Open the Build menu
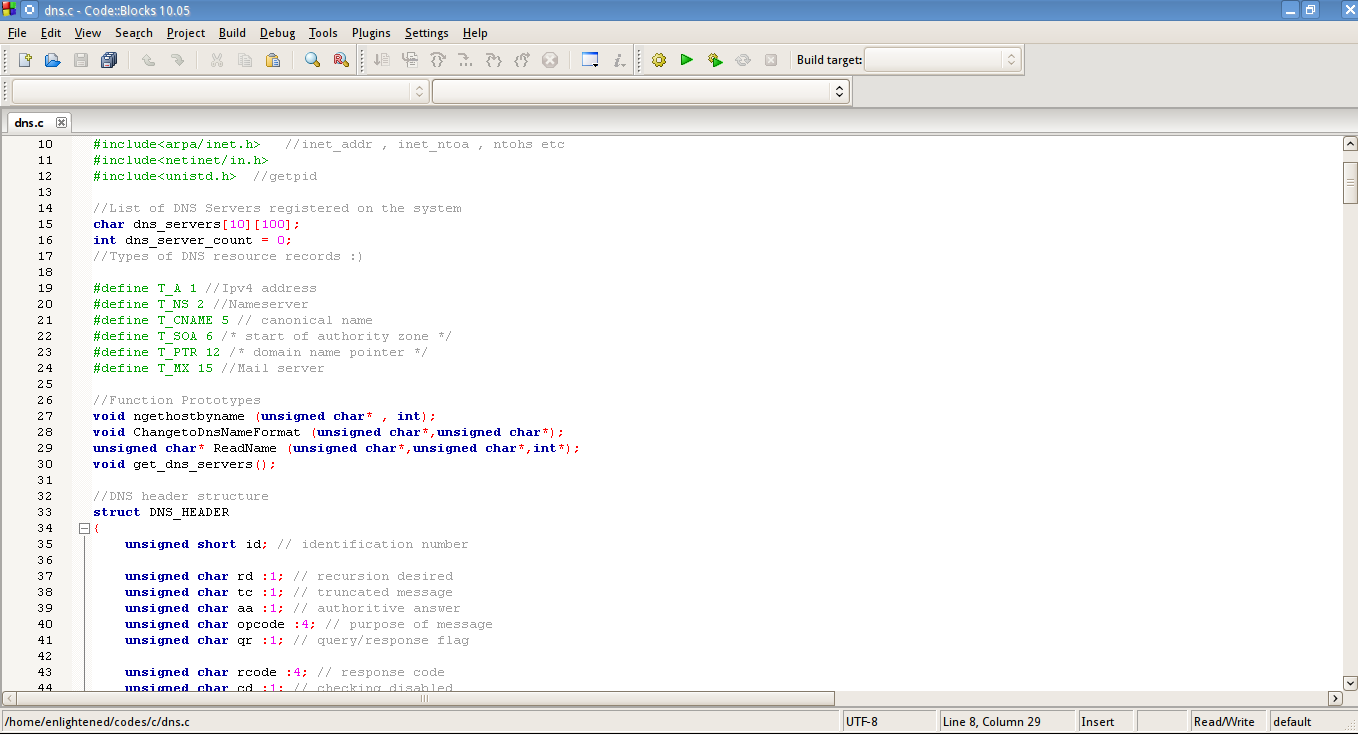The width and height of the screenshot is (1358, 735). (231, 33)
